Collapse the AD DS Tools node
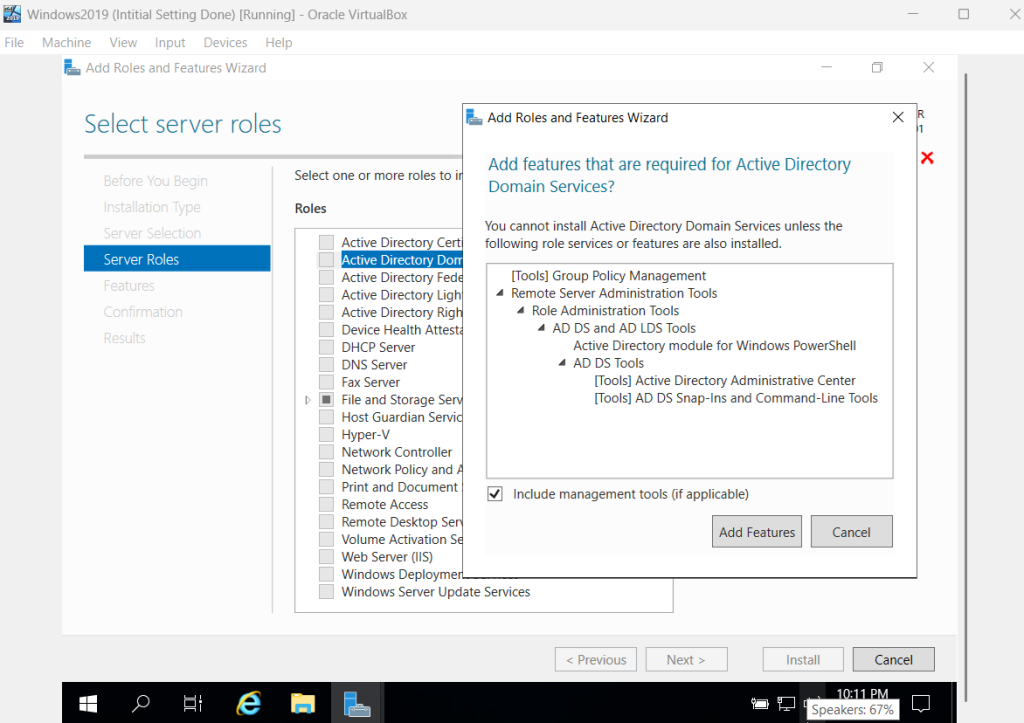Screen dimensions: 1024x723 [x=562, y=363]
